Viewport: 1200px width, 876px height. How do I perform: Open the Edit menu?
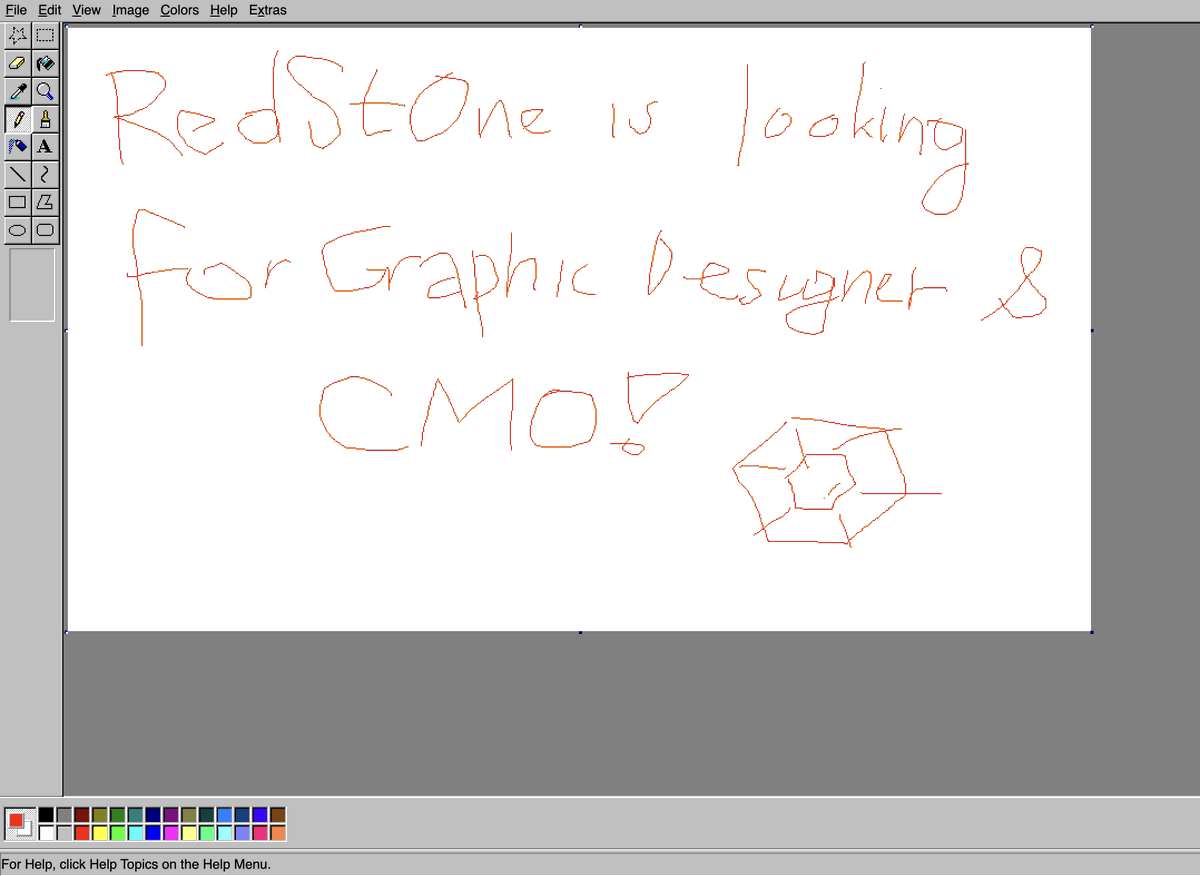click(x=50, y=10)
